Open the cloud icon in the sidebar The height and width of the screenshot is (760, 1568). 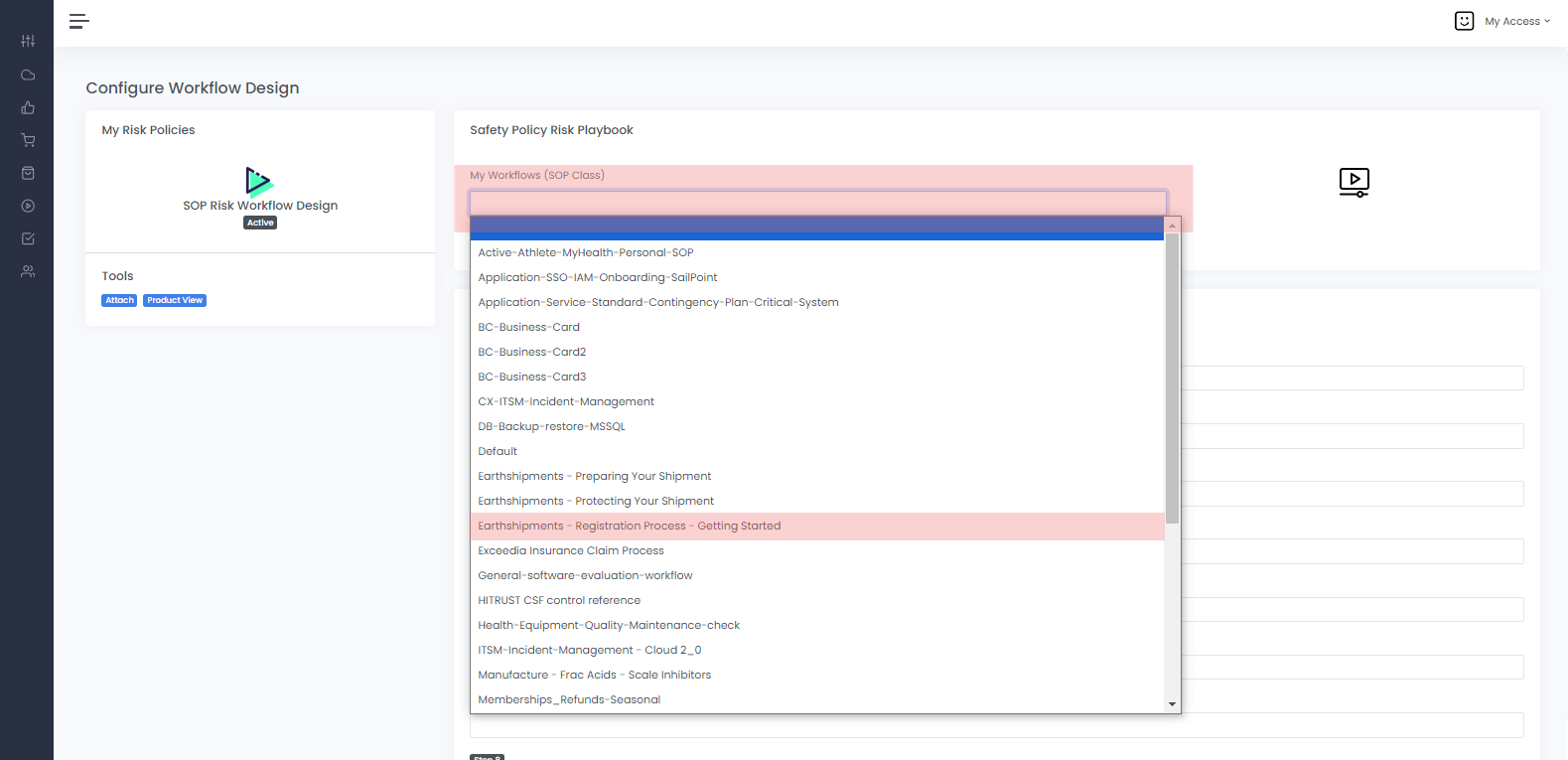click(28, 75)
